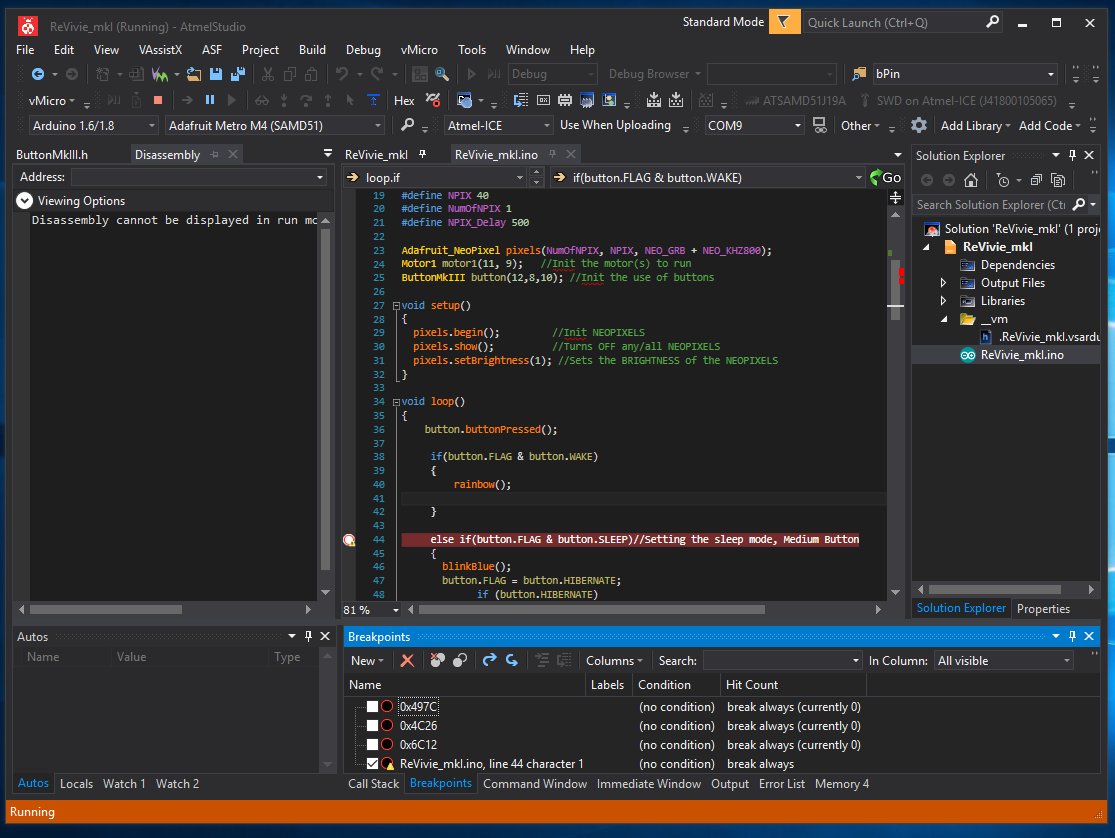Open the Tools menu
1115x838 pixels.
(472, 50)
